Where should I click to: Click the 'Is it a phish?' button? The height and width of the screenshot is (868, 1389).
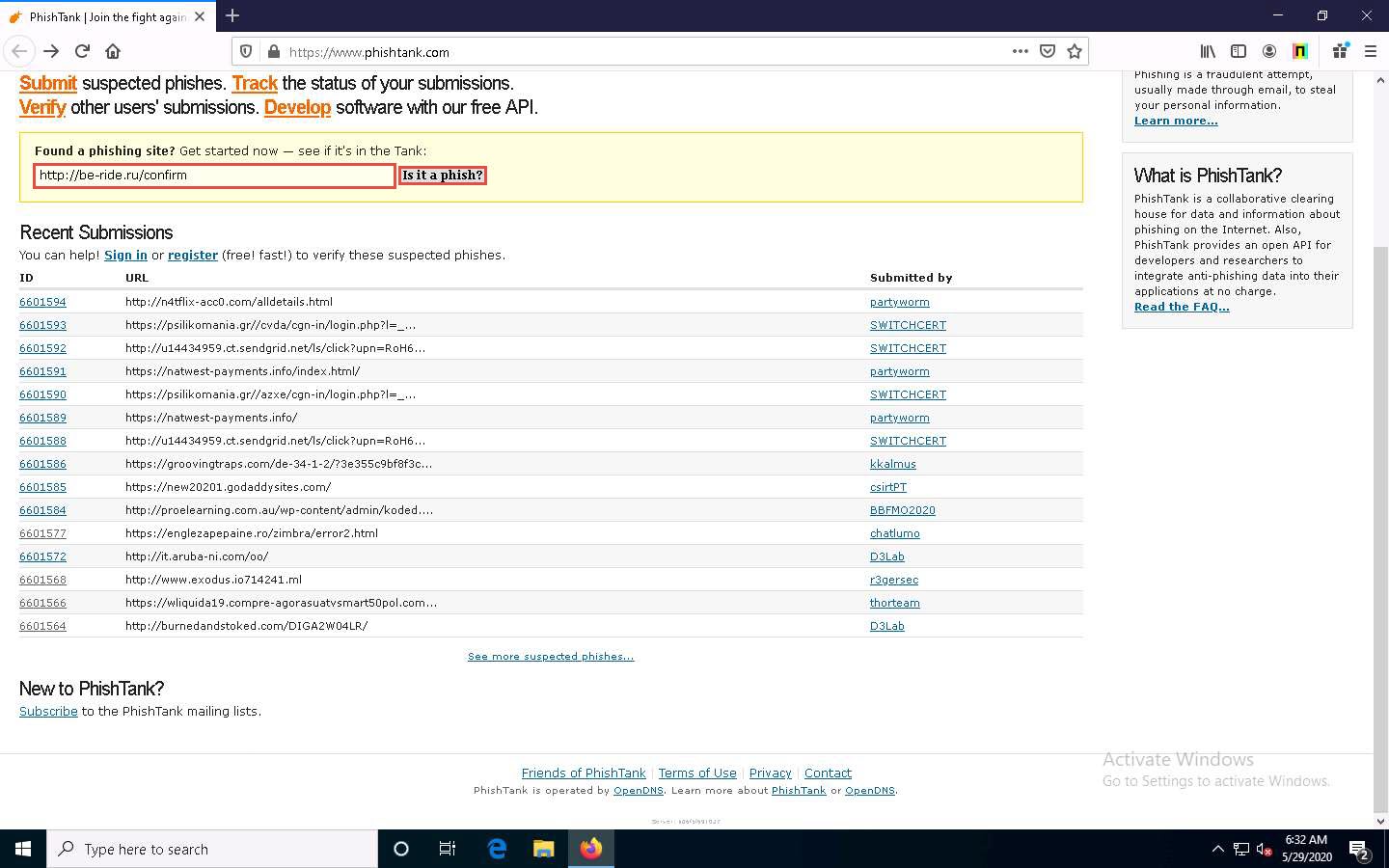pyautogui.click(x=442, y=176)
